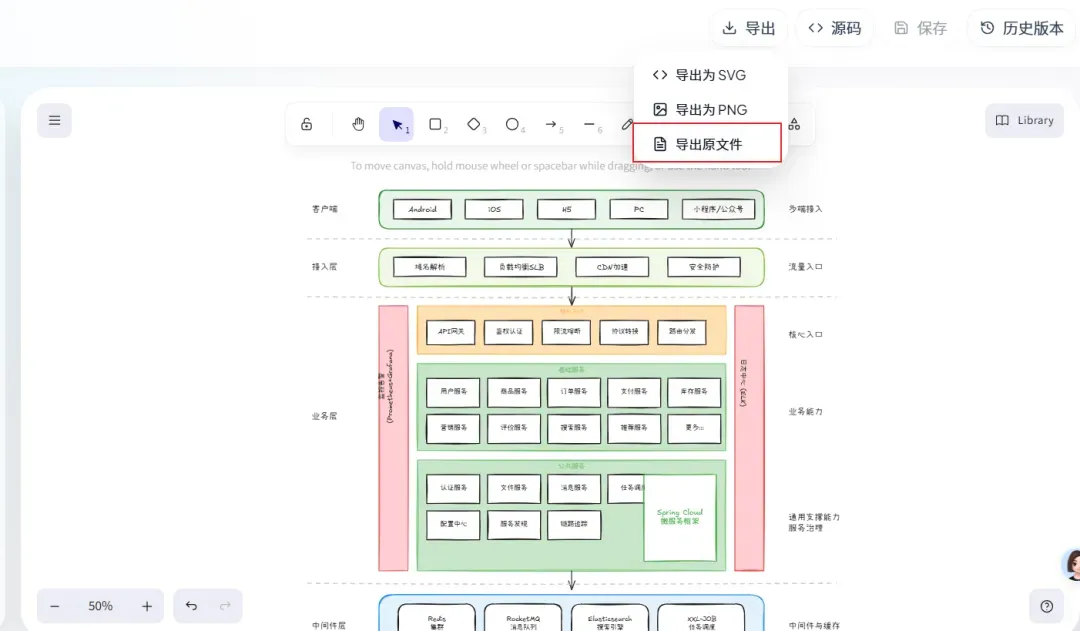Click the 订单服务 box
This screenshot has width=1080, height=631.
[574, 392]
